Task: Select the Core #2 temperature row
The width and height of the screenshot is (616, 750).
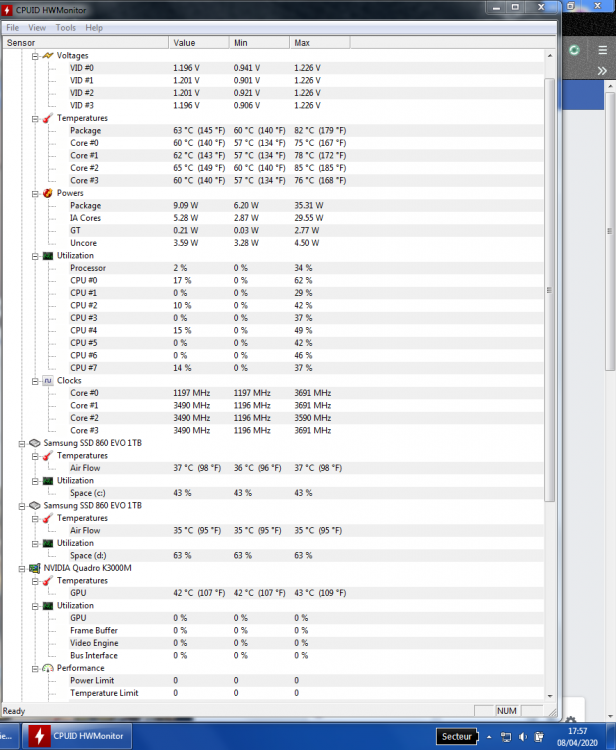Action: coord(306,168)
